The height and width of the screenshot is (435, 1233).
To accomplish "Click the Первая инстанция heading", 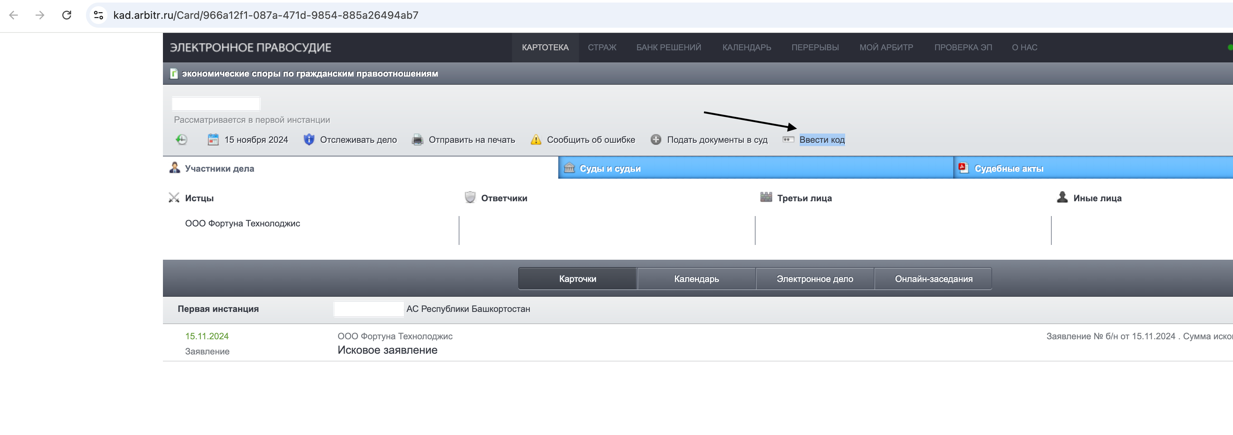I will click(x=218, y=309).
